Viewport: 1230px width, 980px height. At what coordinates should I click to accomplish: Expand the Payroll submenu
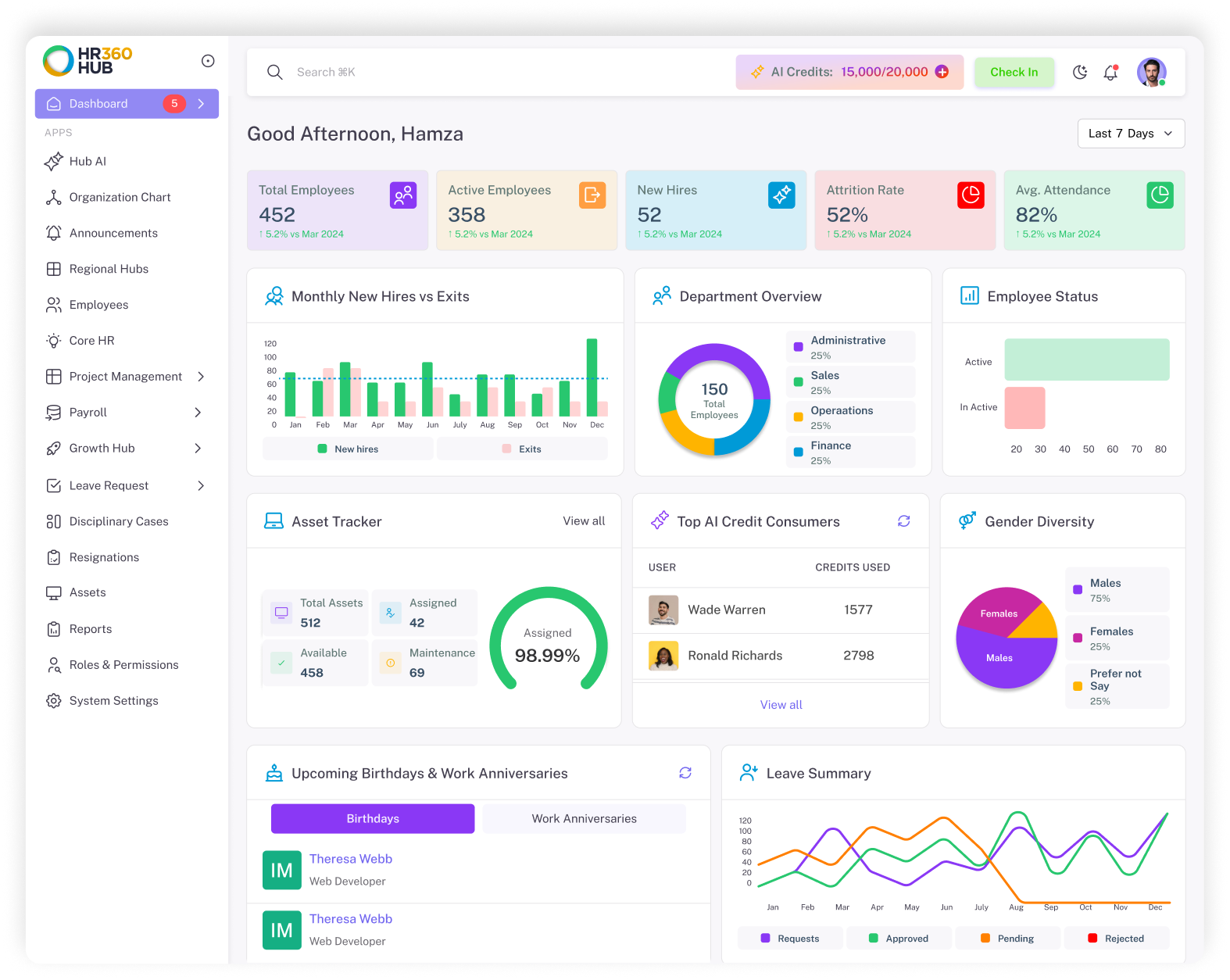point(198,413)
